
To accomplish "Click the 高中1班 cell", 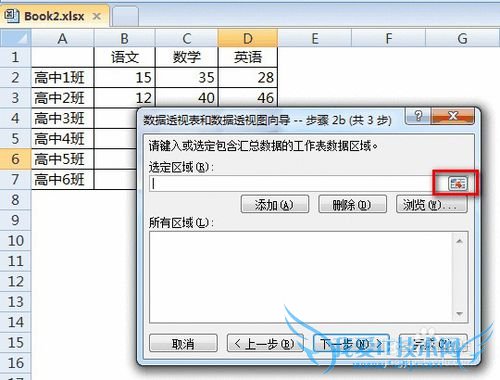I will click(63, 78).
